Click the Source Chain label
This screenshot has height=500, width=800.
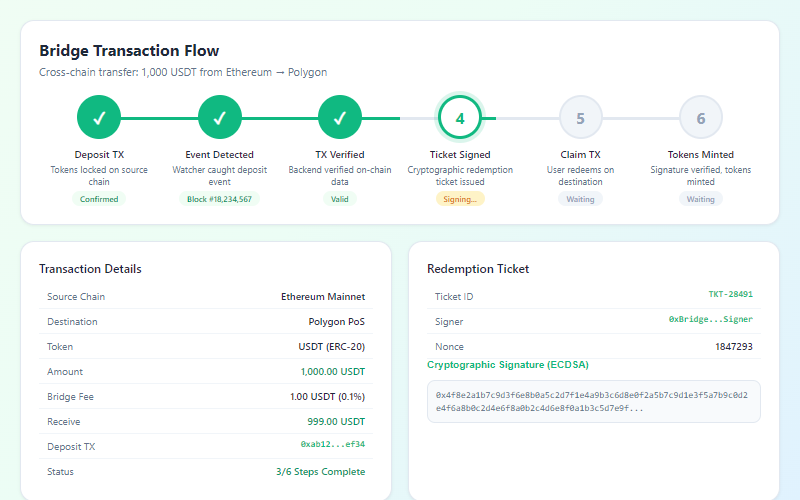click(76, 296)
